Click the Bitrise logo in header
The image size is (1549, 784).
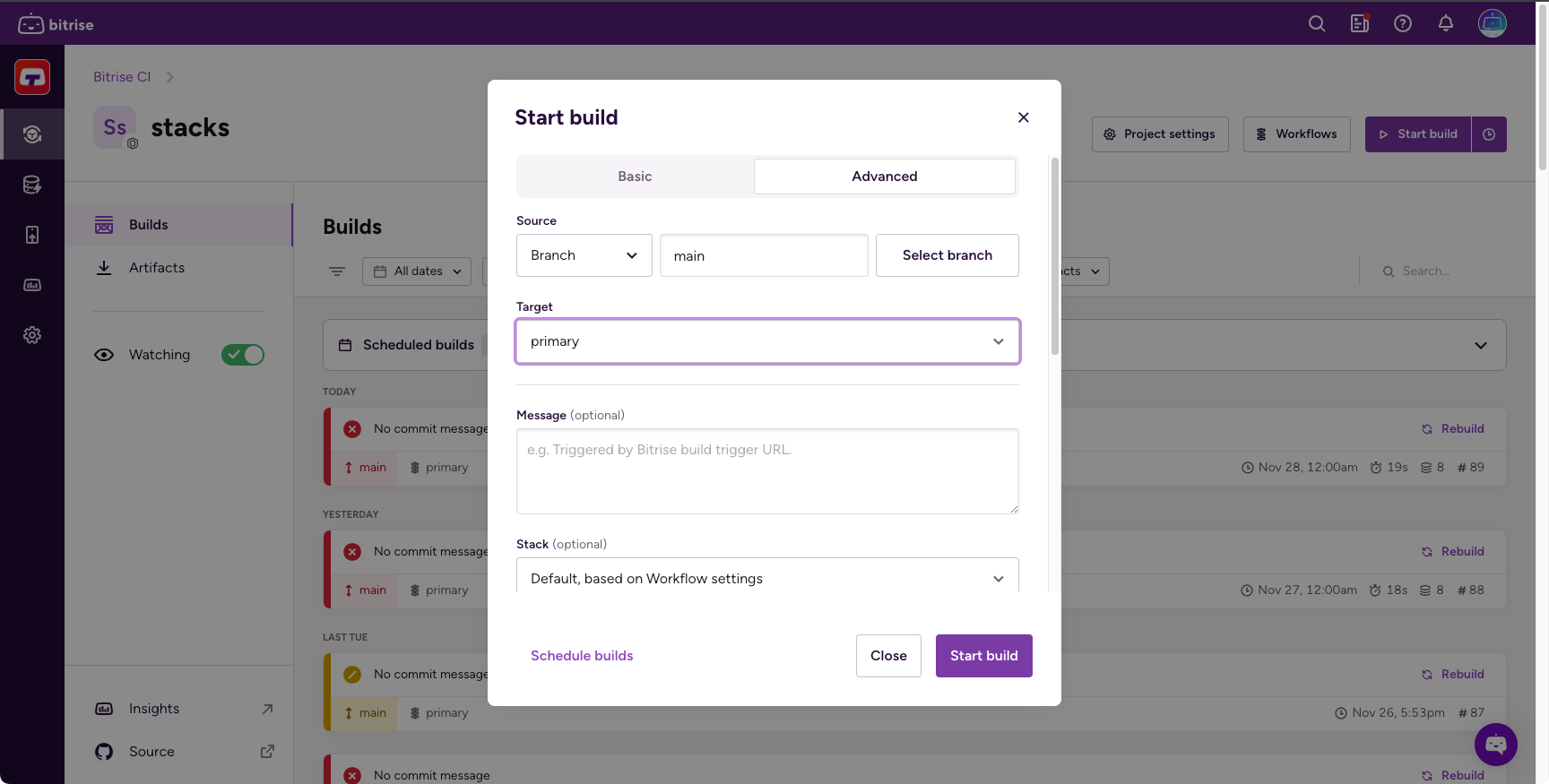pos(56,24)
